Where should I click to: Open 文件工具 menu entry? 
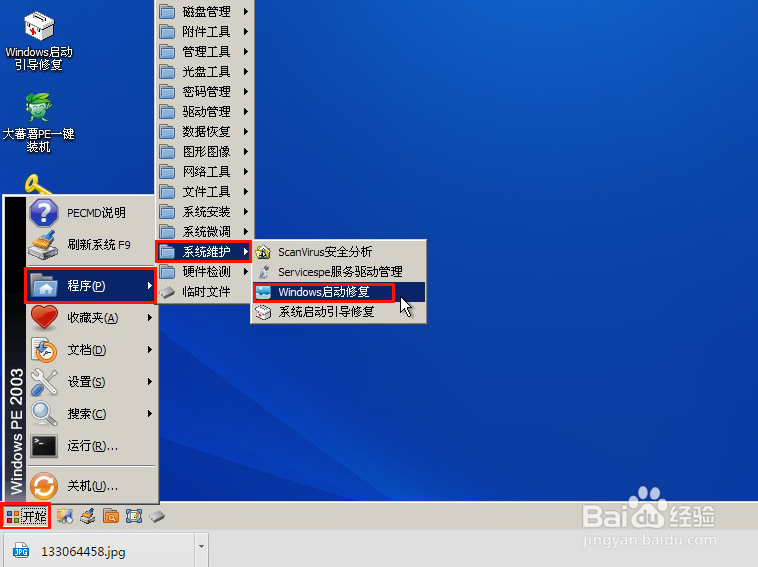pyautogui.click(x=205, y=192)
